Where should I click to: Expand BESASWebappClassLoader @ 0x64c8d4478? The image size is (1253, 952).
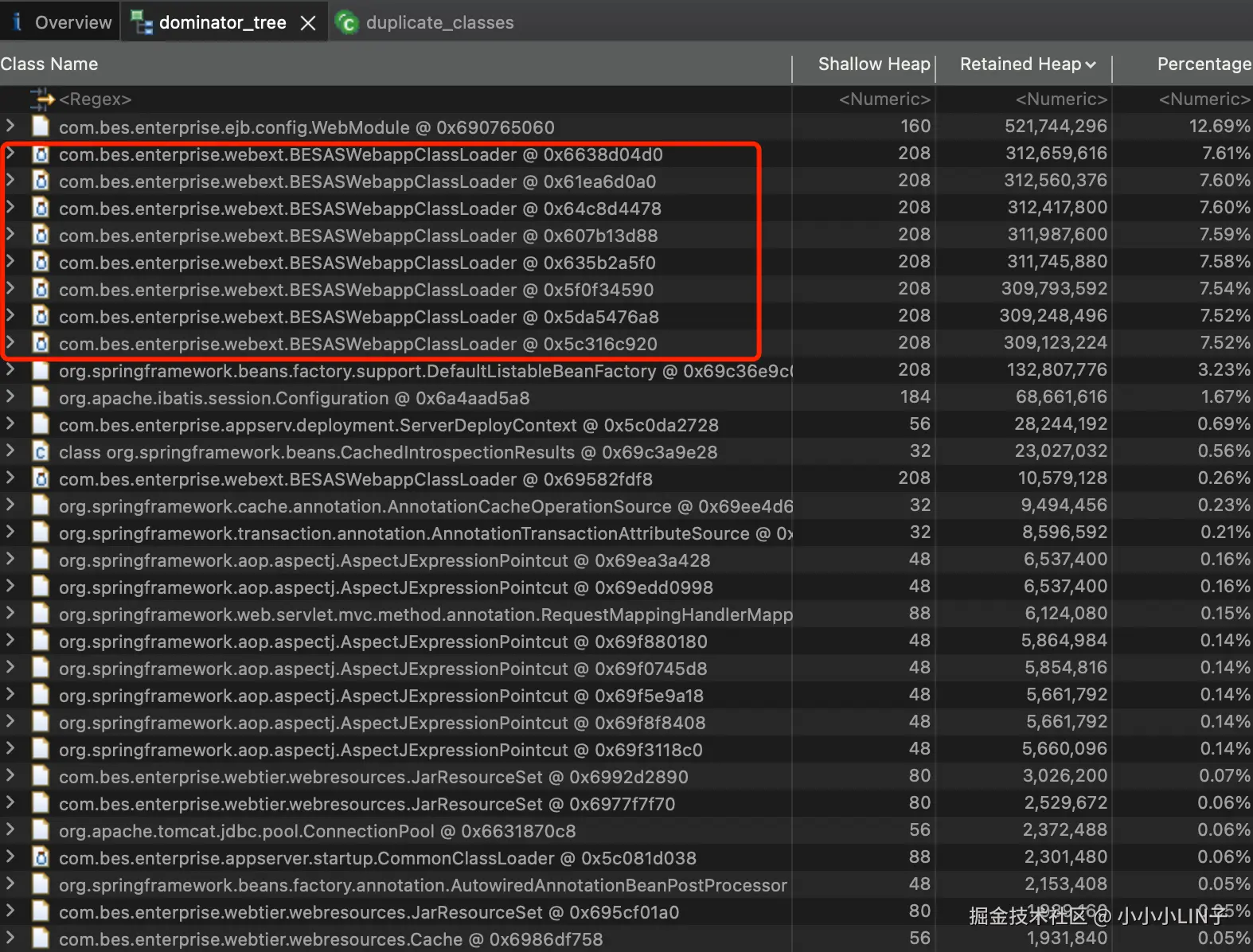pyautogui.click(x=10, y=207)
